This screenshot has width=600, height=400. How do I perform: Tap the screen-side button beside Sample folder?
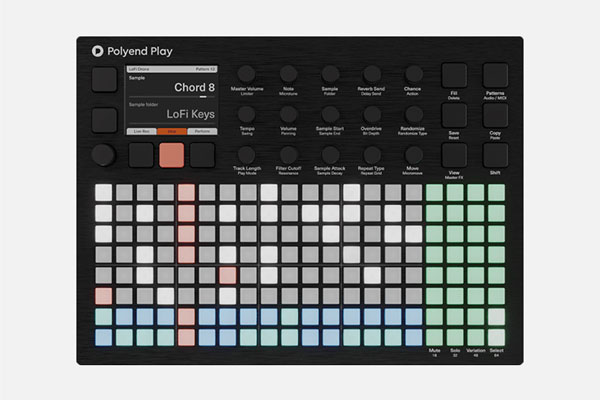tap(104, 120)
